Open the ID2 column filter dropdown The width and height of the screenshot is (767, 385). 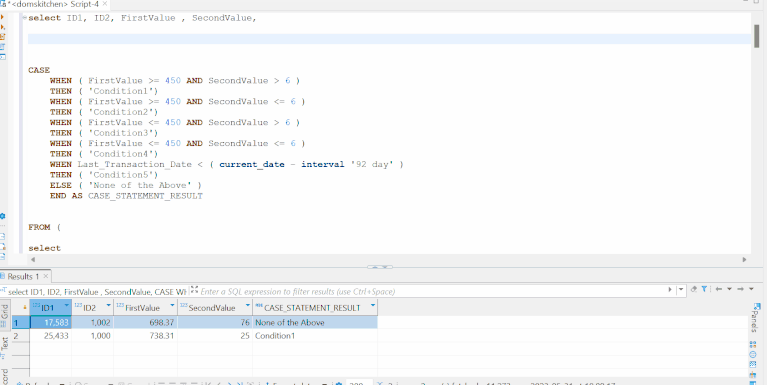109,306
